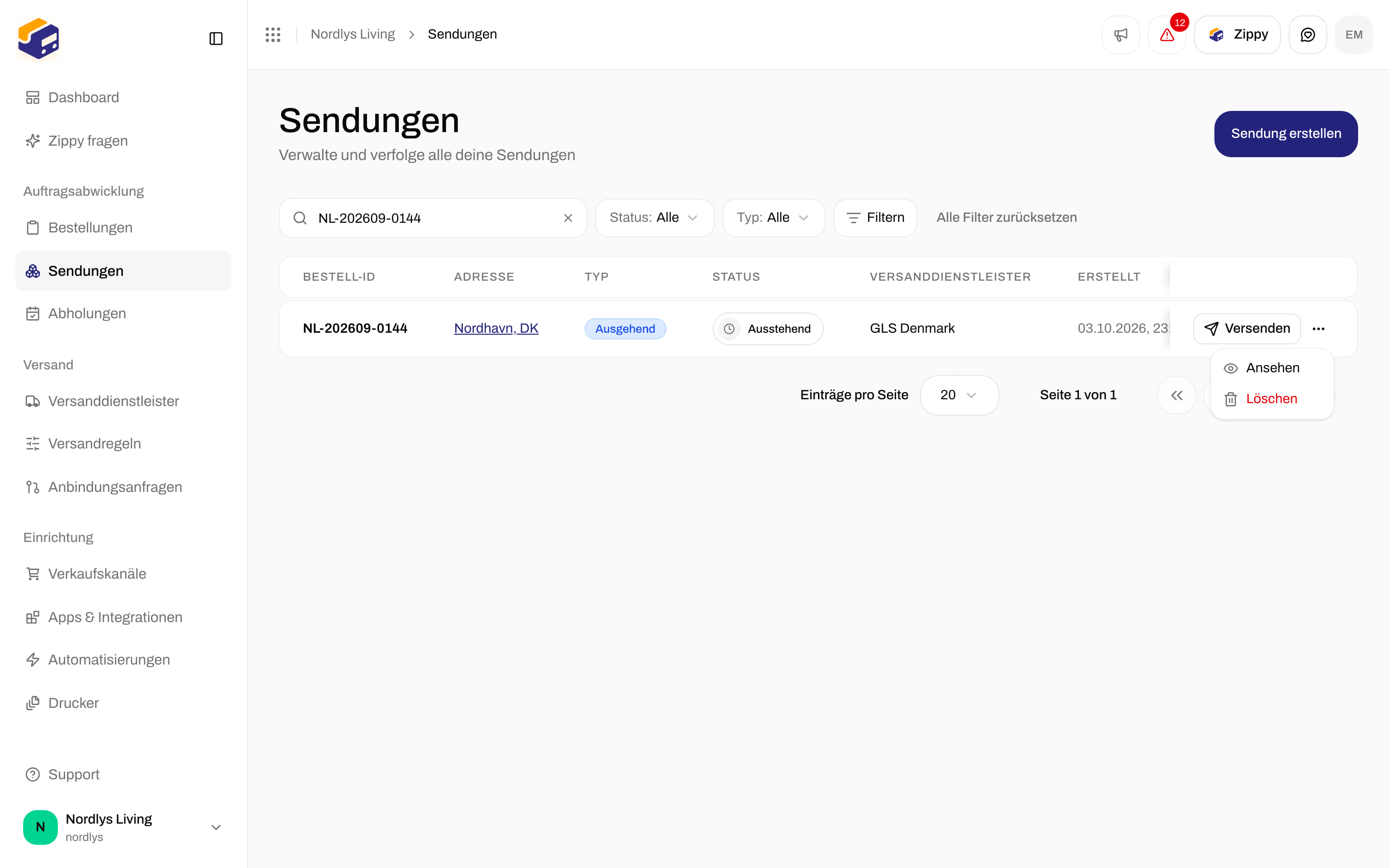Screen dimensions: 1389x868
Task: Click the shipping app logo
Action: click(x=39, y=39)
